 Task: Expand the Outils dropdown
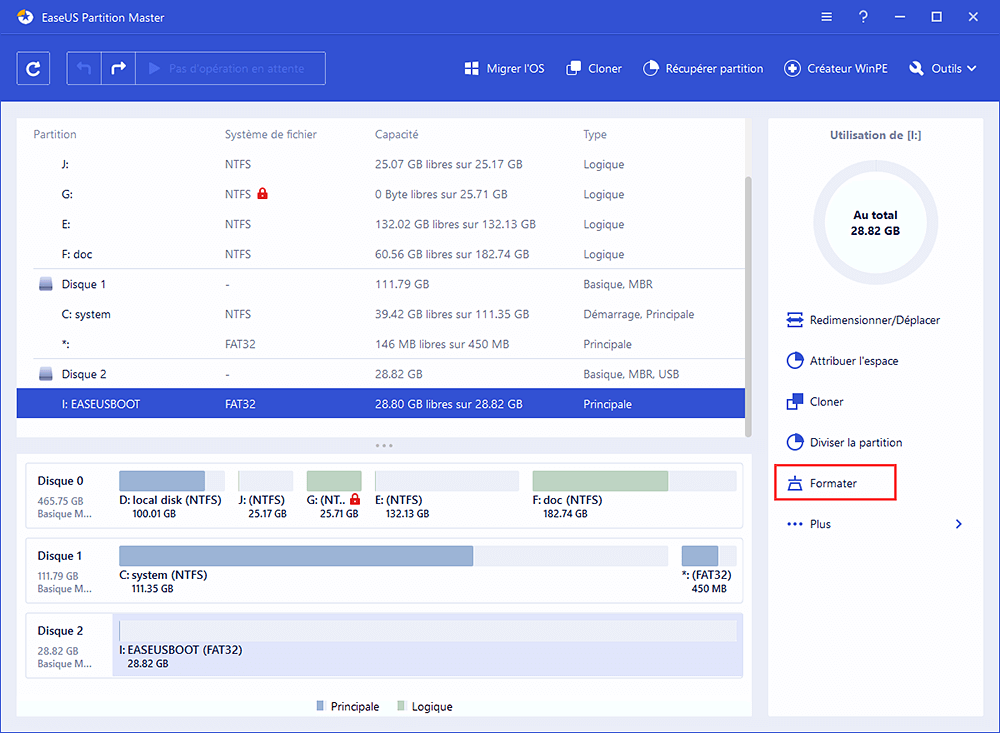click(x=943, y=68)
